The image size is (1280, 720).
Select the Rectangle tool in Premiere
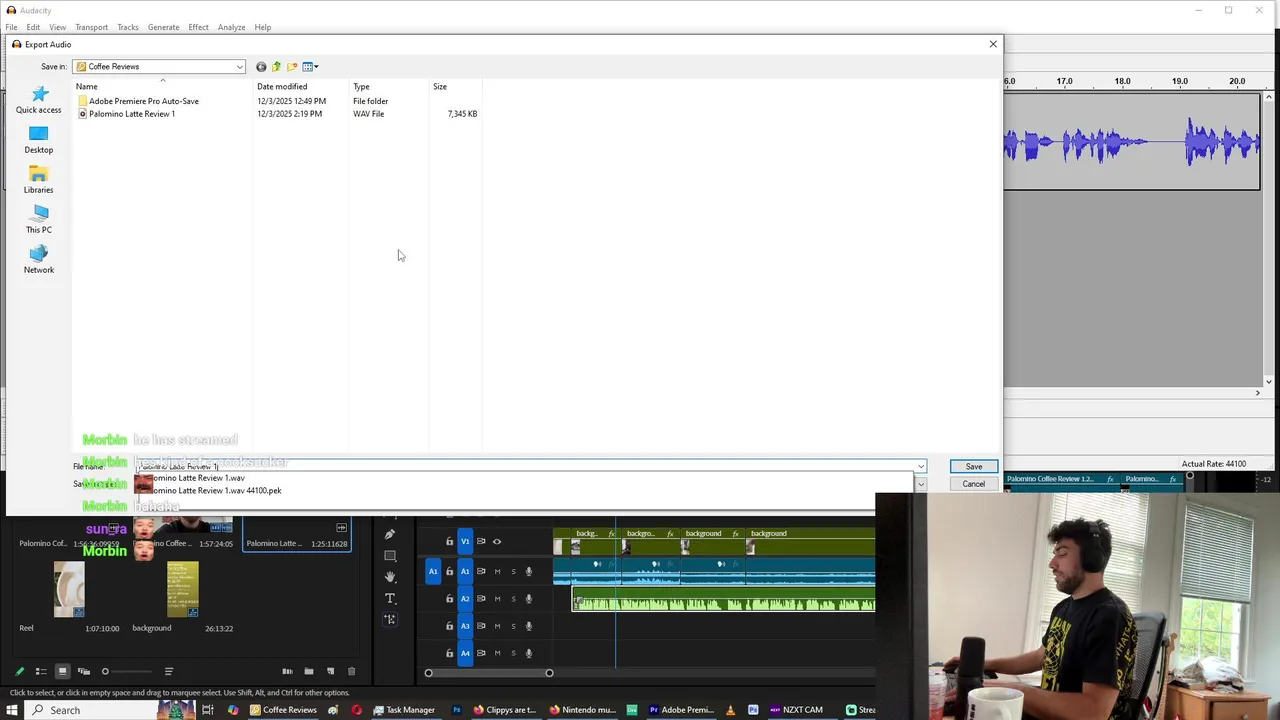pos(390,556)
